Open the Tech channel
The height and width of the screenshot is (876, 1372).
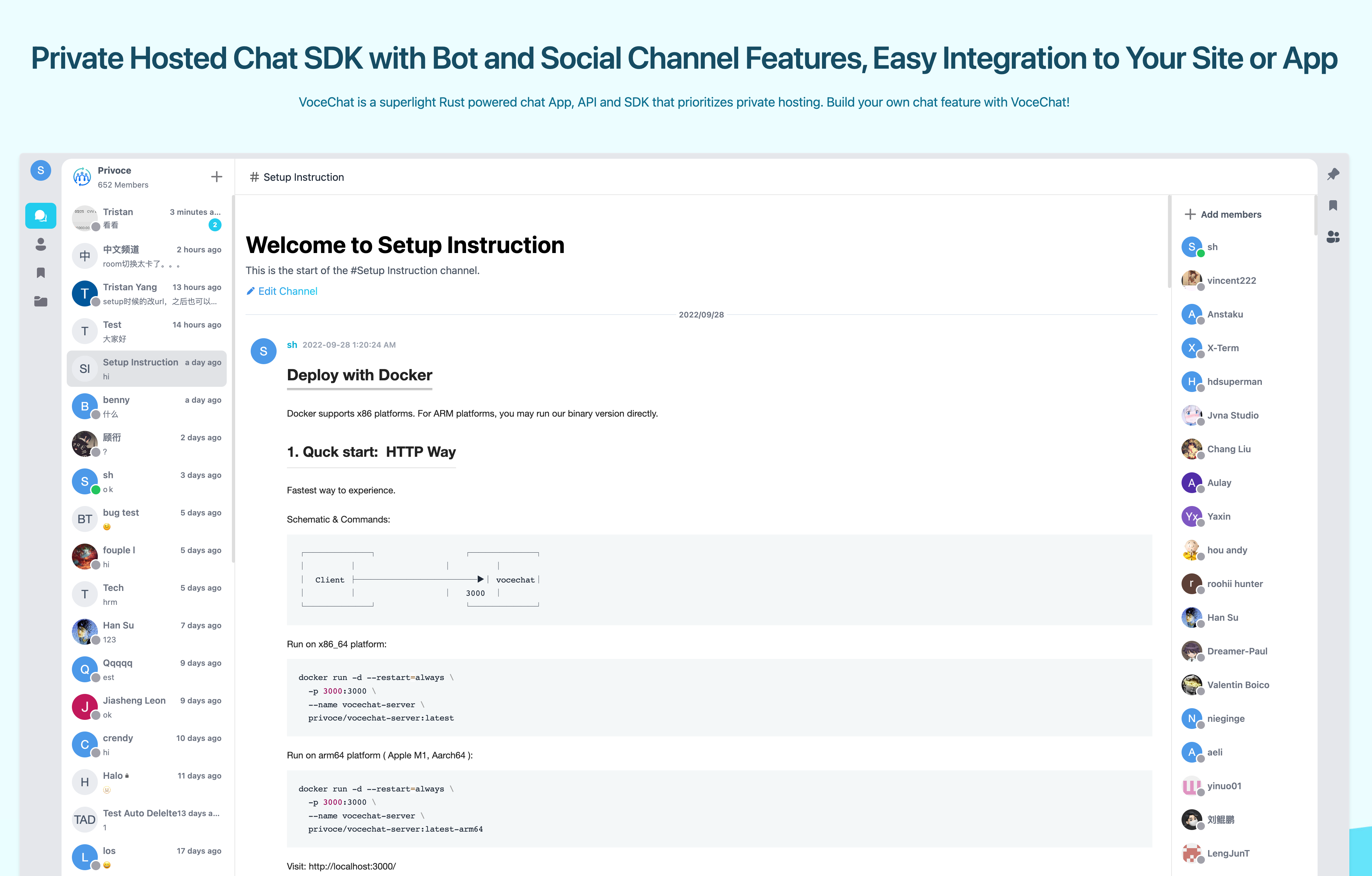[x=146, y=594]
